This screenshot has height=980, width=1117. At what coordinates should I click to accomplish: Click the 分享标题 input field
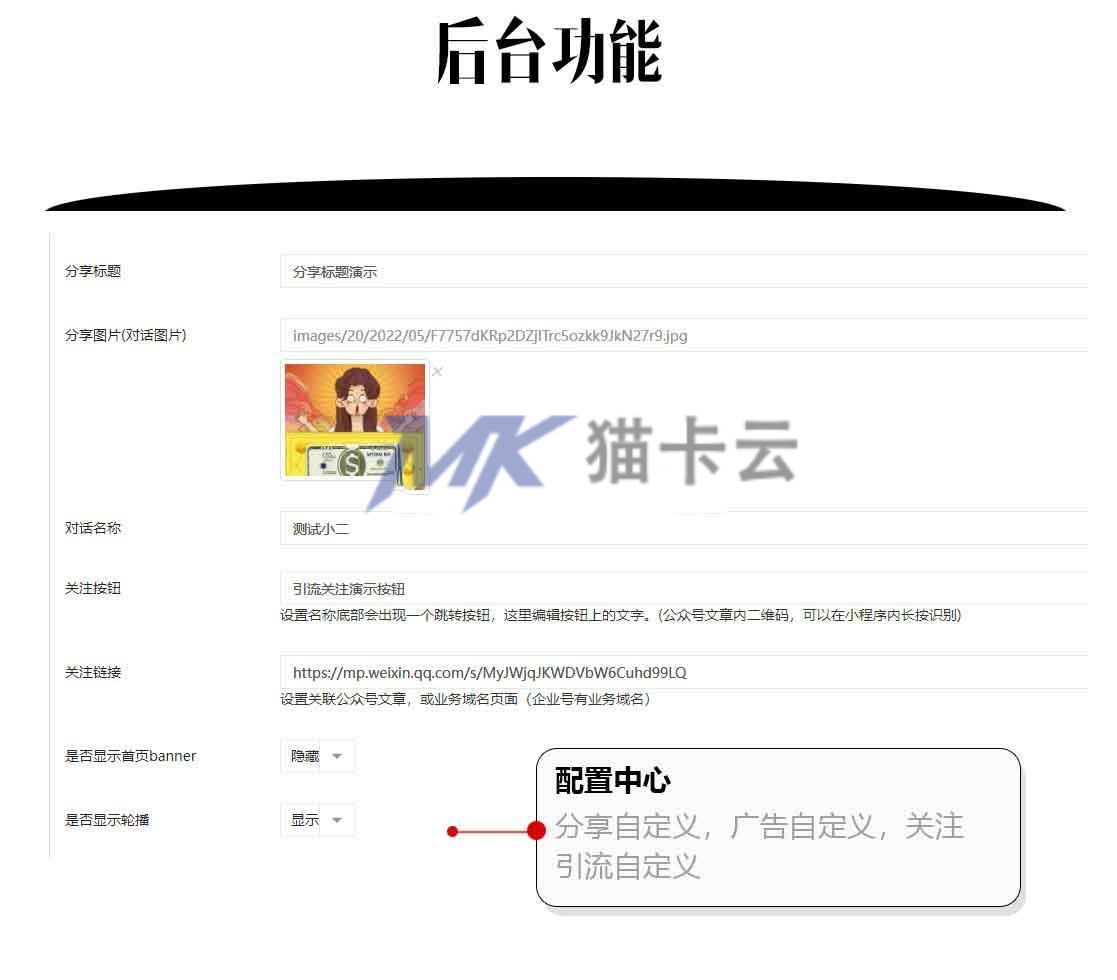(684, 271)
